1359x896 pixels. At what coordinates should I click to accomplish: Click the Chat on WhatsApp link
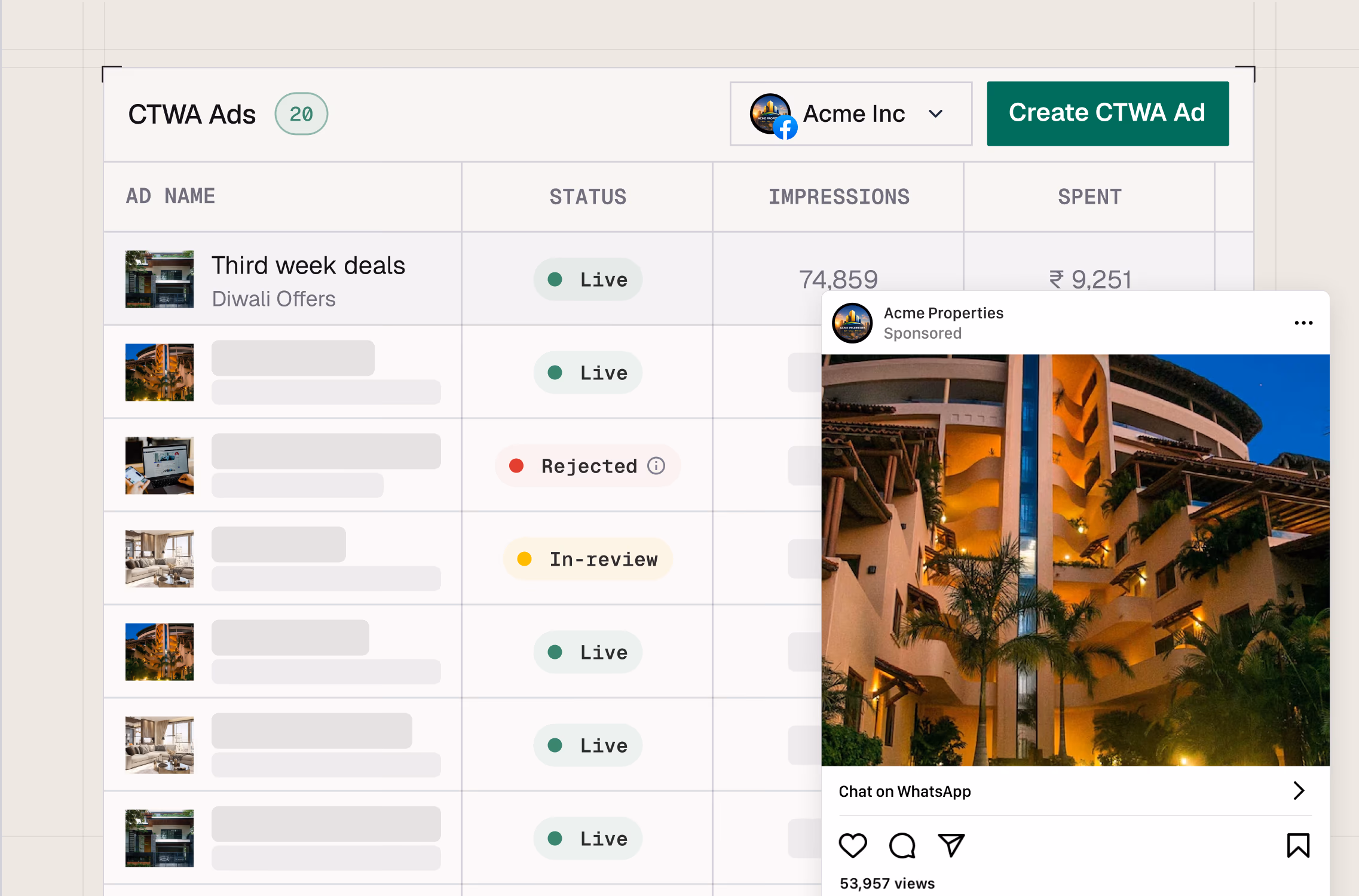pos(905,791)
